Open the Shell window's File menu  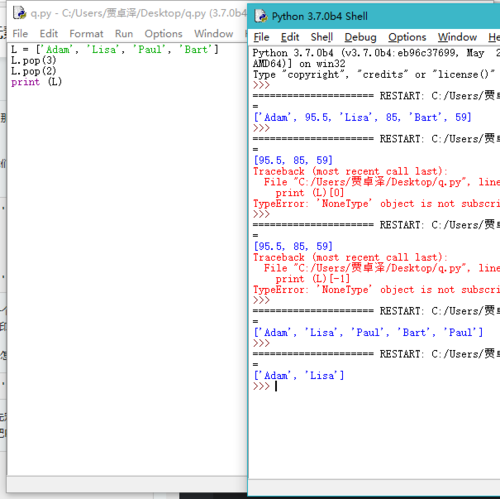261,37
